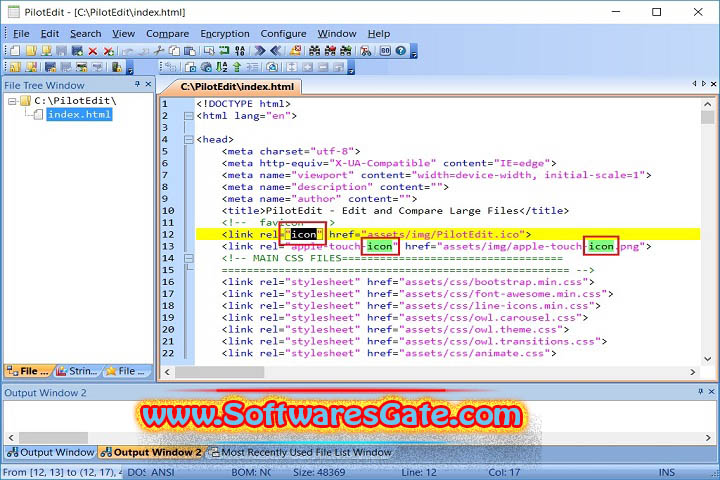
Task: Create a new file with the blank page icon
Action: [x=15, y=51]
